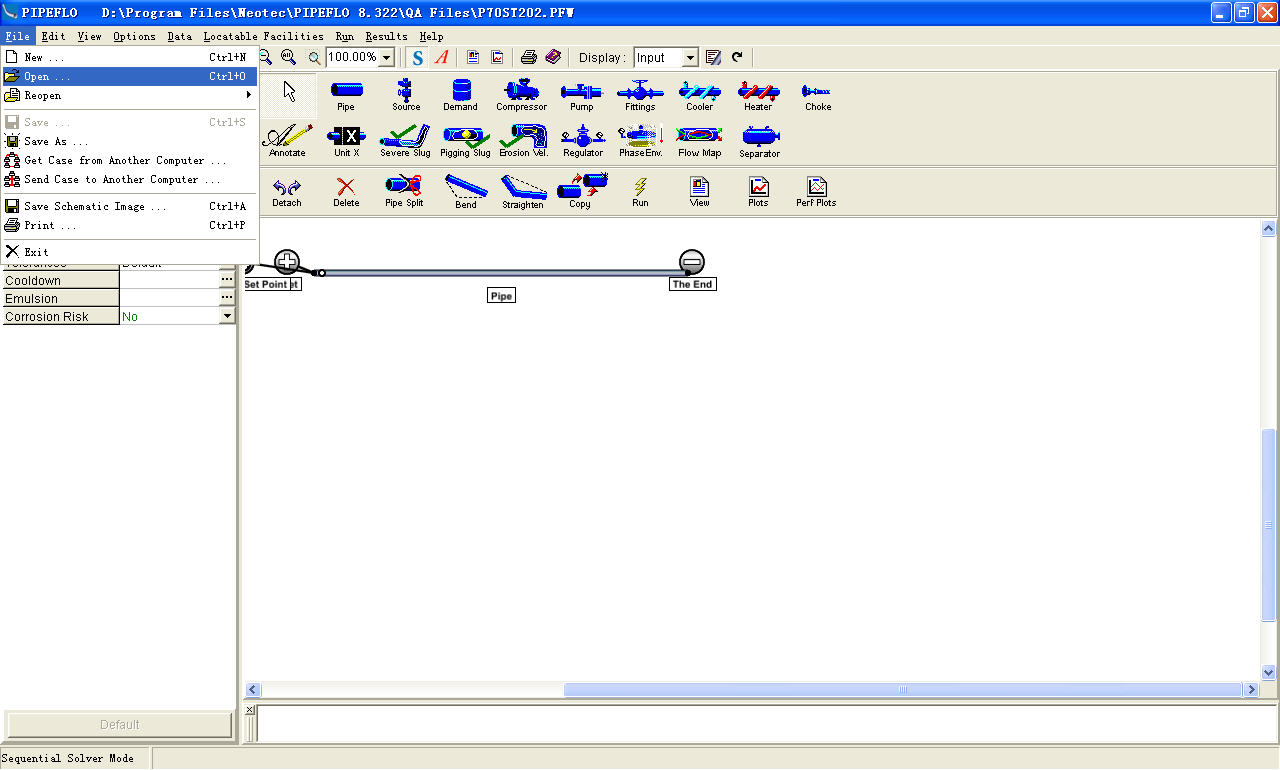Select the Bend tool
The image size is (1280, 770).
[466, 191]
